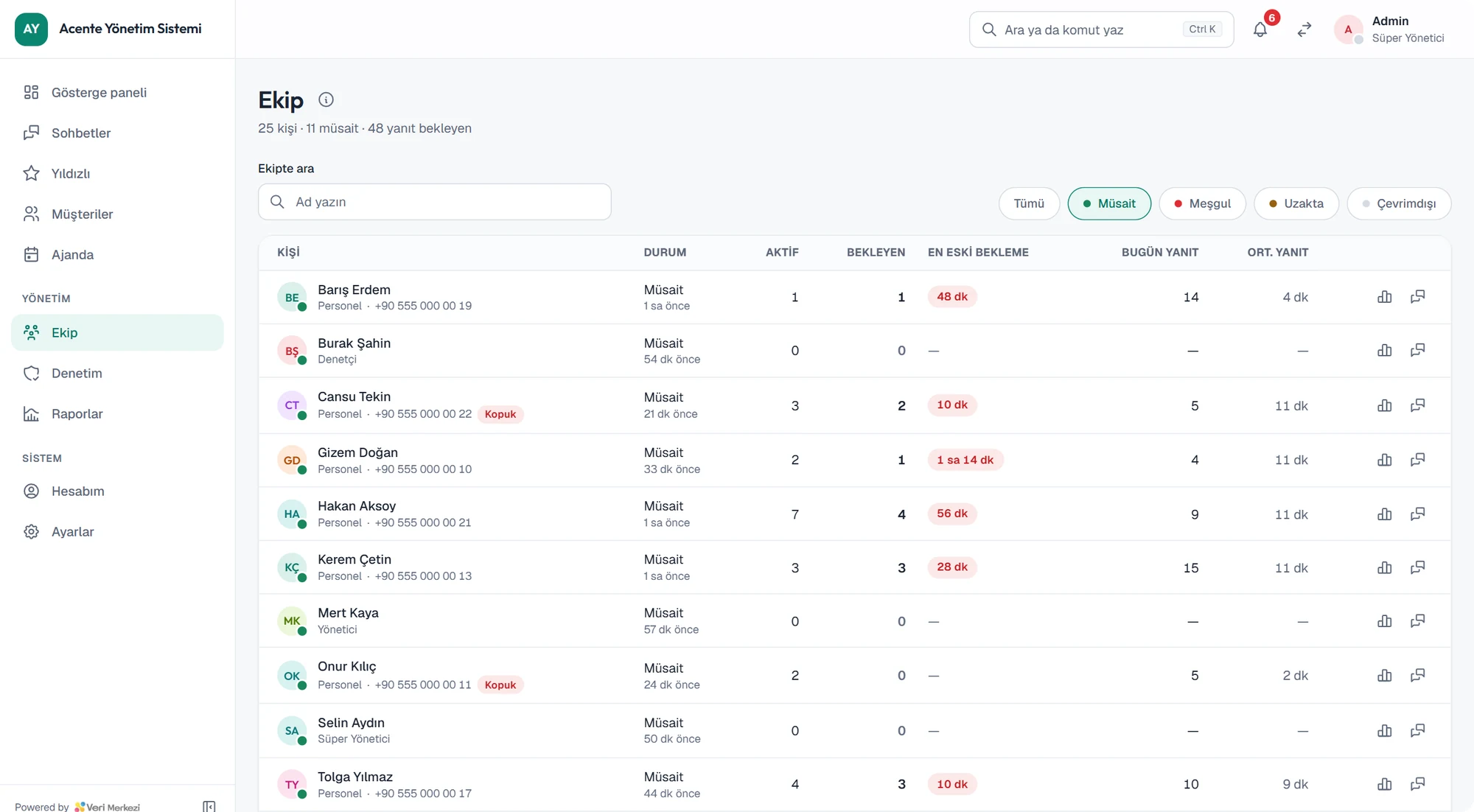Open Yıldızlı section
The width and height of the screenshot is (1474, 812).
[x=117, y=173]
